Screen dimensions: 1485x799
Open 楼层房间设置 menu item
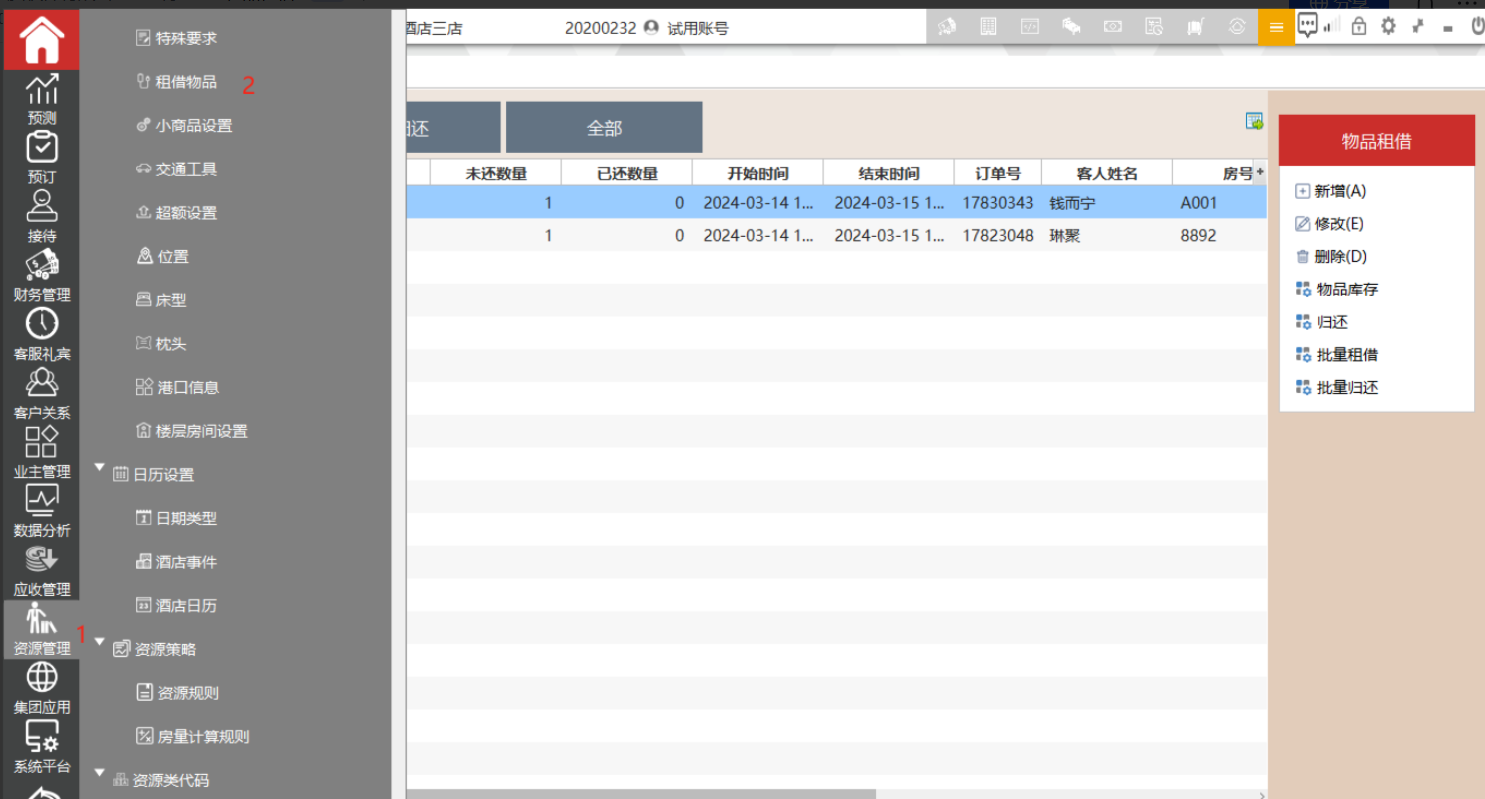point(201,431)
